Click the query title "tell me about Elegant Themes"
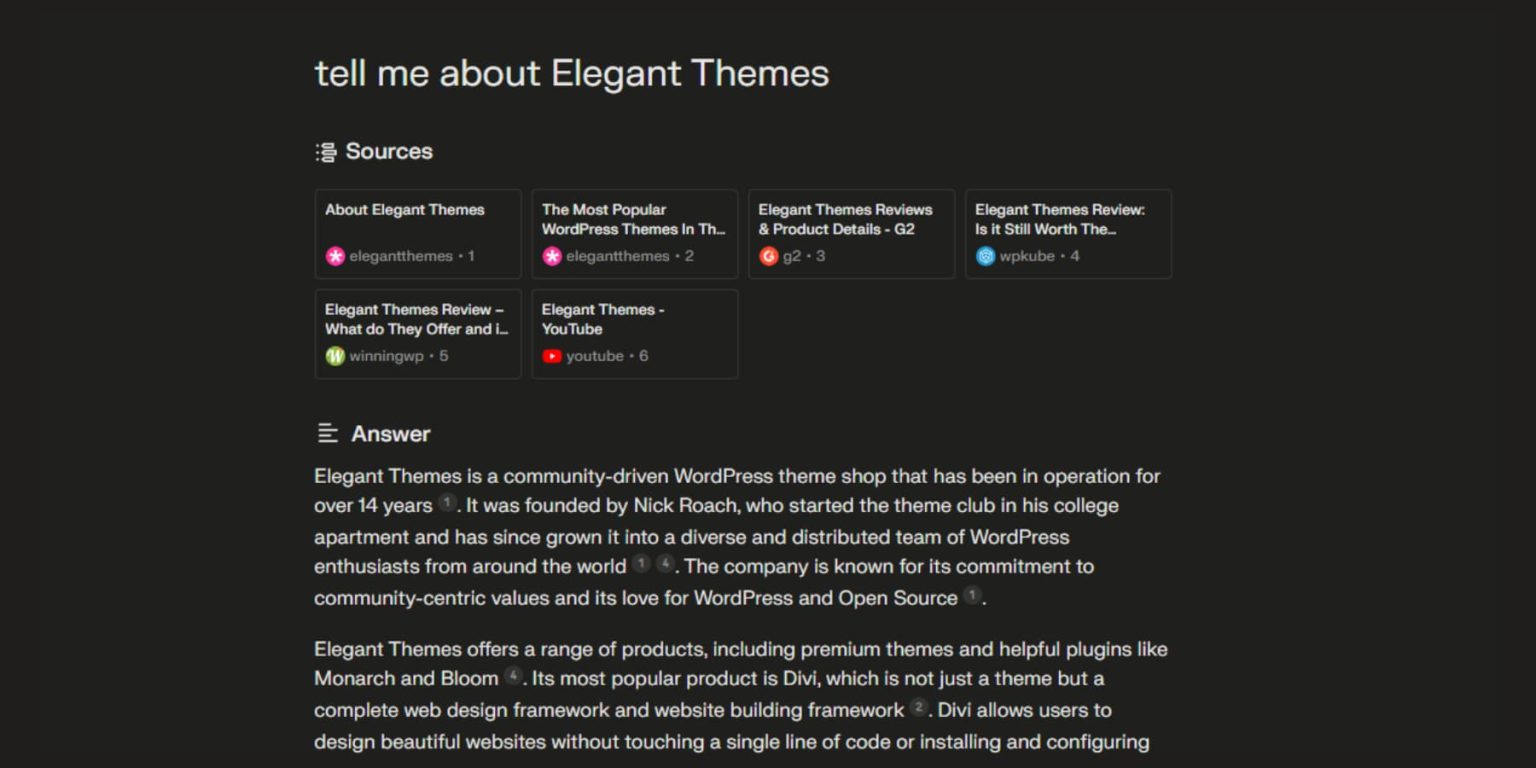This screenshot has width=1536, height=768. (571, 73)
